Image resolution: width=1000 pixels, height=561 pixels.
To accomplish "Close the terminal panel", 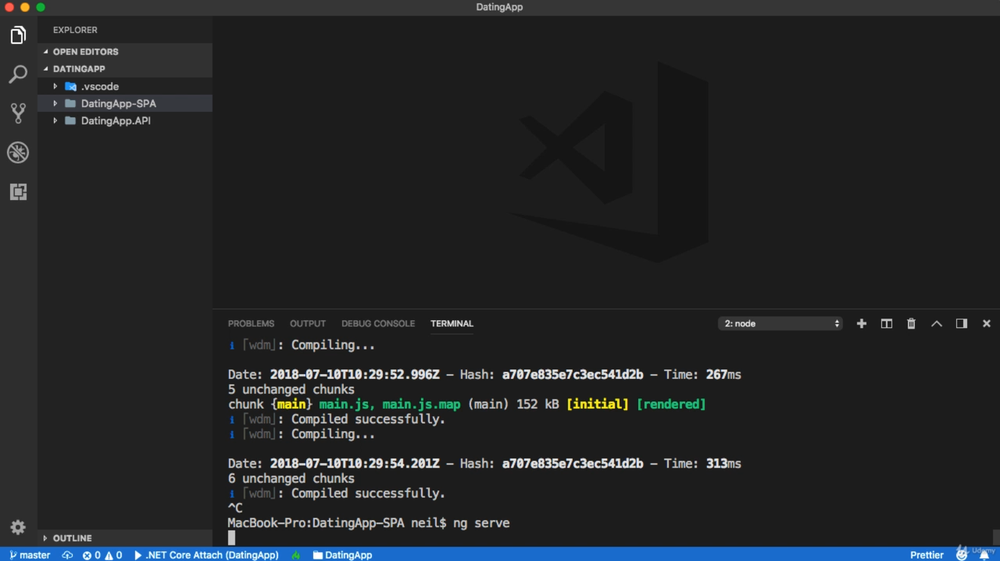I will point(986,324).
